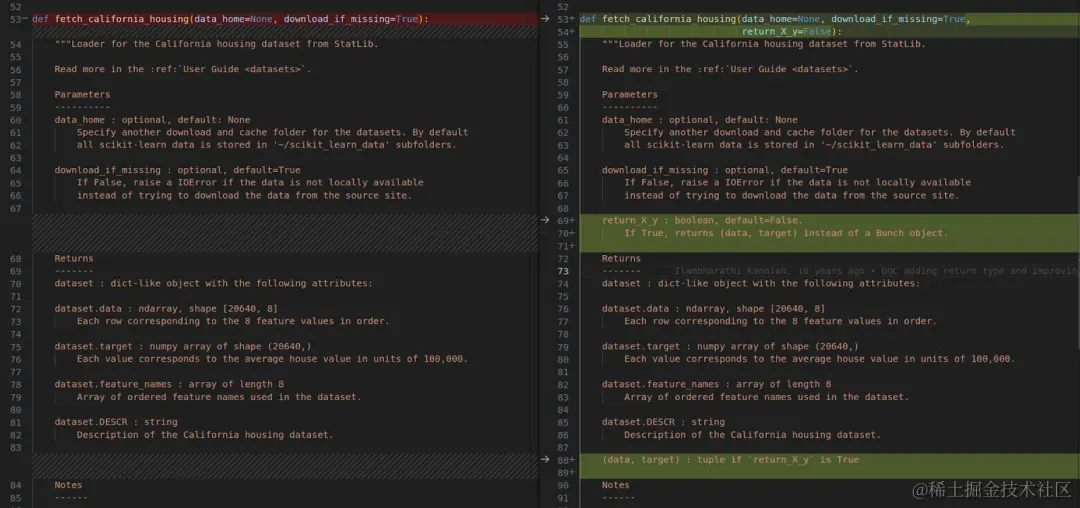The height and width of the screenshot is (508, 1080).
Task: Click 'If True, returns (data, target)' line
Action: pos(786,233)
